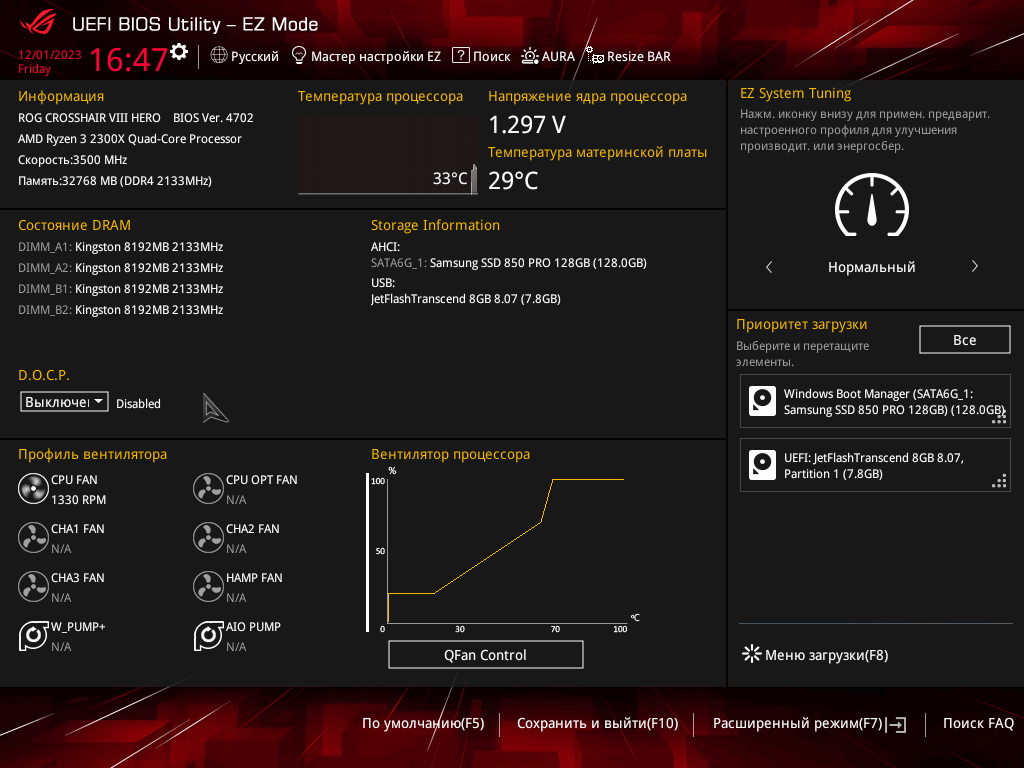Click the CHA3 FAN icon

coord(33,587)
